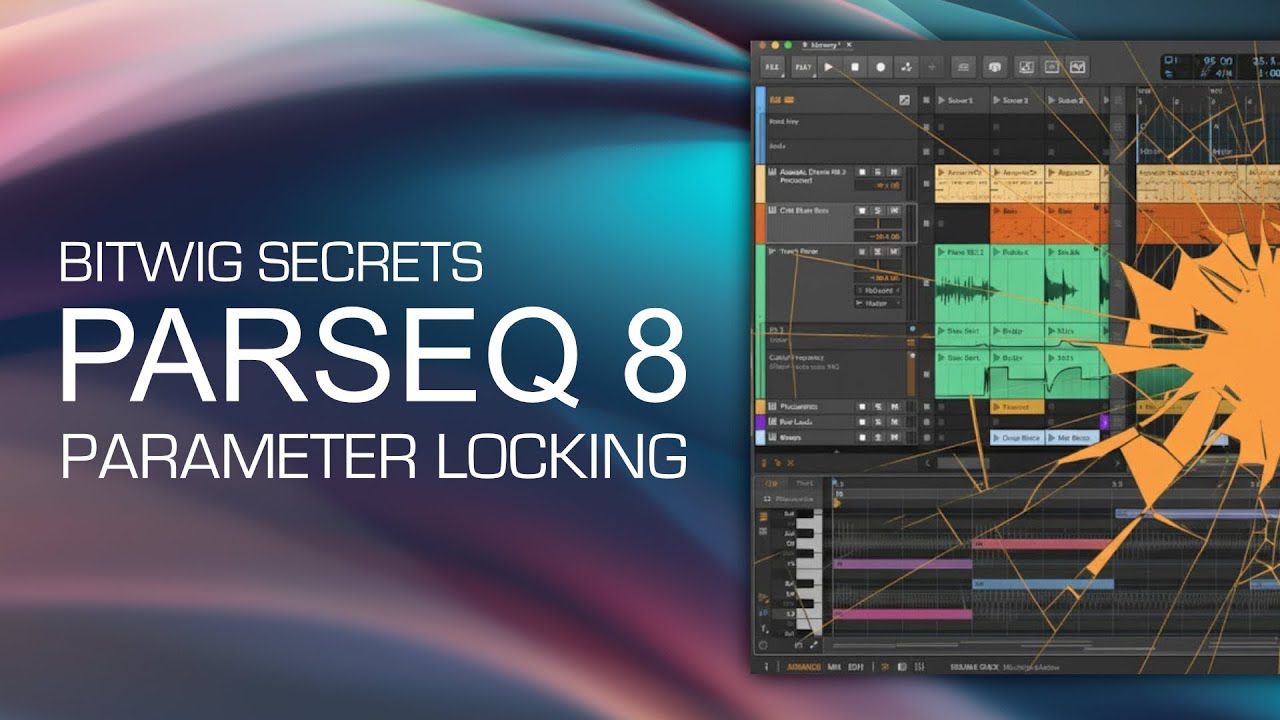Image resolution: width=1280 pixels, height=720 pixels.
Task: Launch the first green audio clip
Action: [x=942, y=253]
